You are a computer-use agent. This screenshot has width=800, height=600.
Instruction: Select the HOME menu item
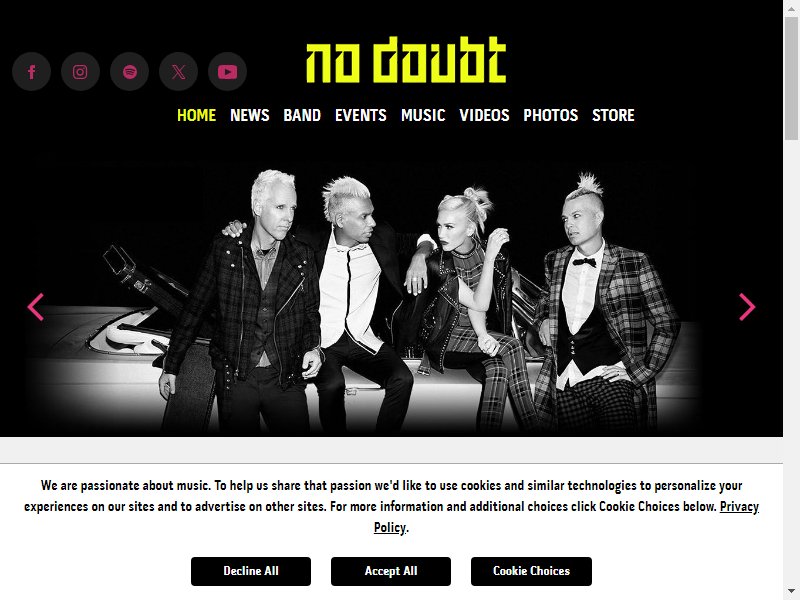(196, 115)
